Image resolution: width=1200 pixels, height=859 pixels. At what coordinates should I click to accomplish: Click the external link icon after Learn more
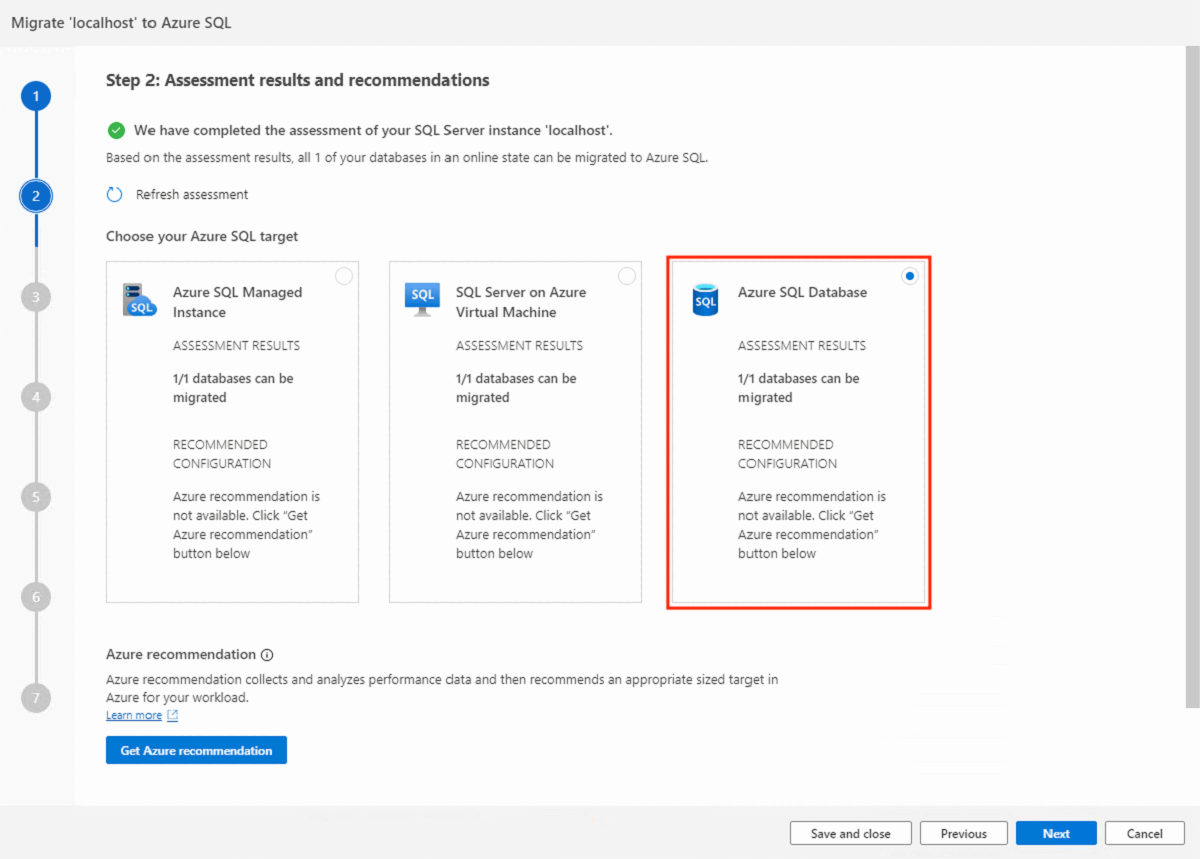pos(172,715)
